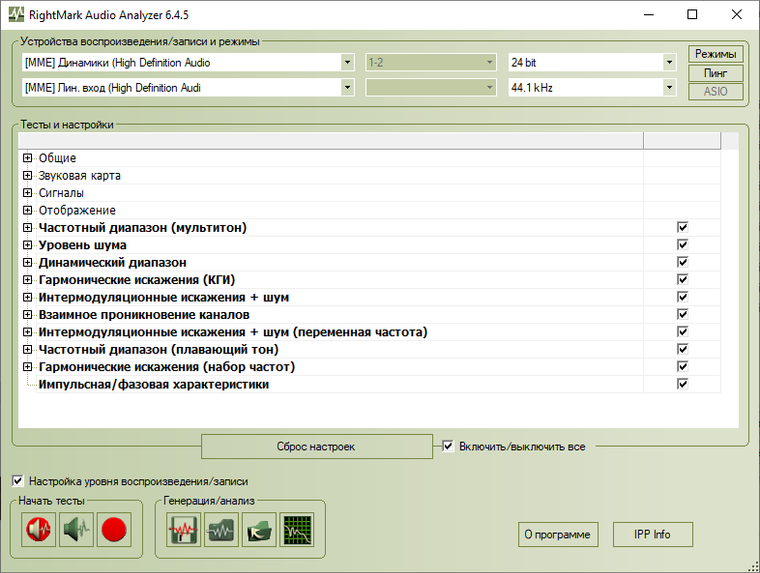Screen dimensions: 760x573
Task: Start the playback-only test with the speaker-waveform icon
Action: pos(38,529)
